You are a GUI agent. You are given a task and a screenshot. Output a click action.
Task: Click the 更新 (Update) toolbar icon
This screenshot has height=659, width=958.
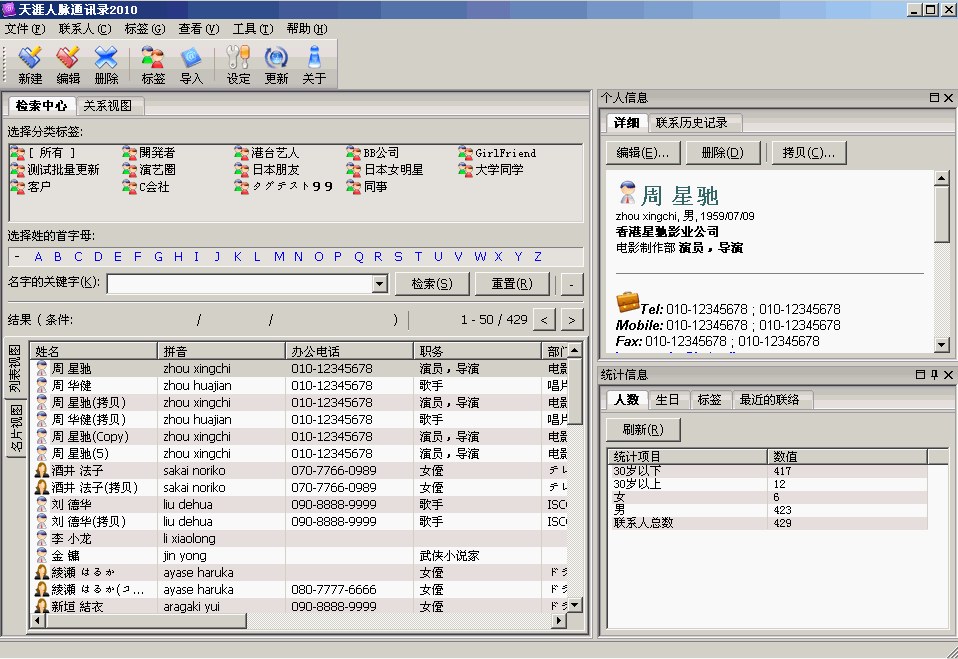(x=276, y=64)
